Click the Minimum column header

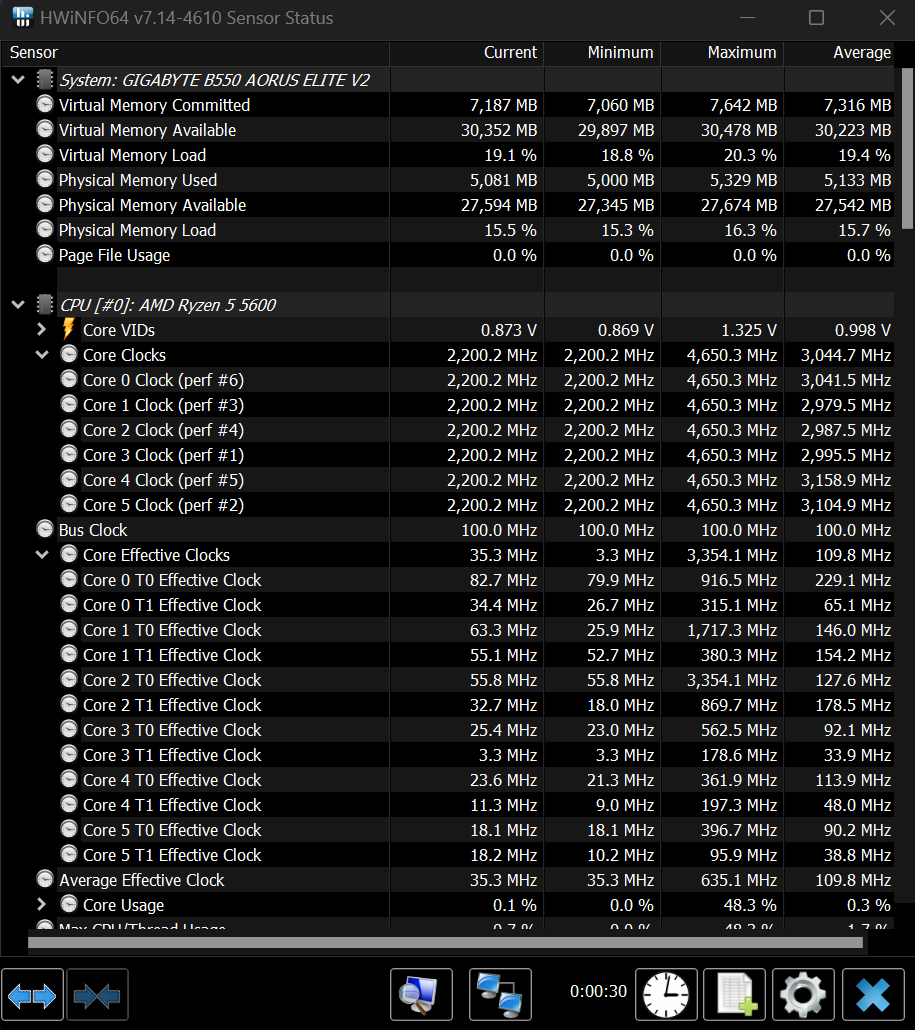tap(602, 53)
